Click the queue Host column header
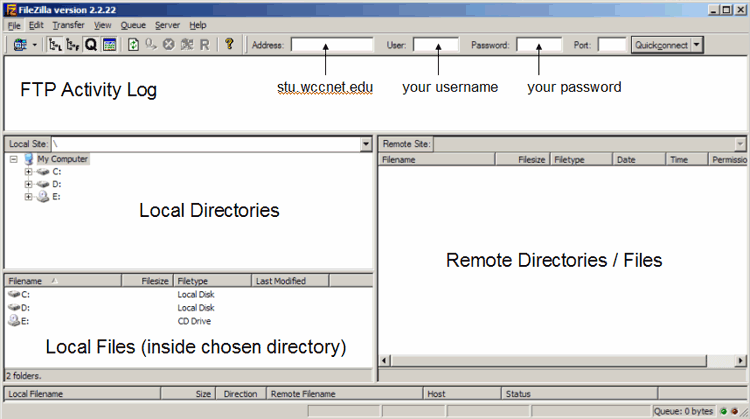 462,394
